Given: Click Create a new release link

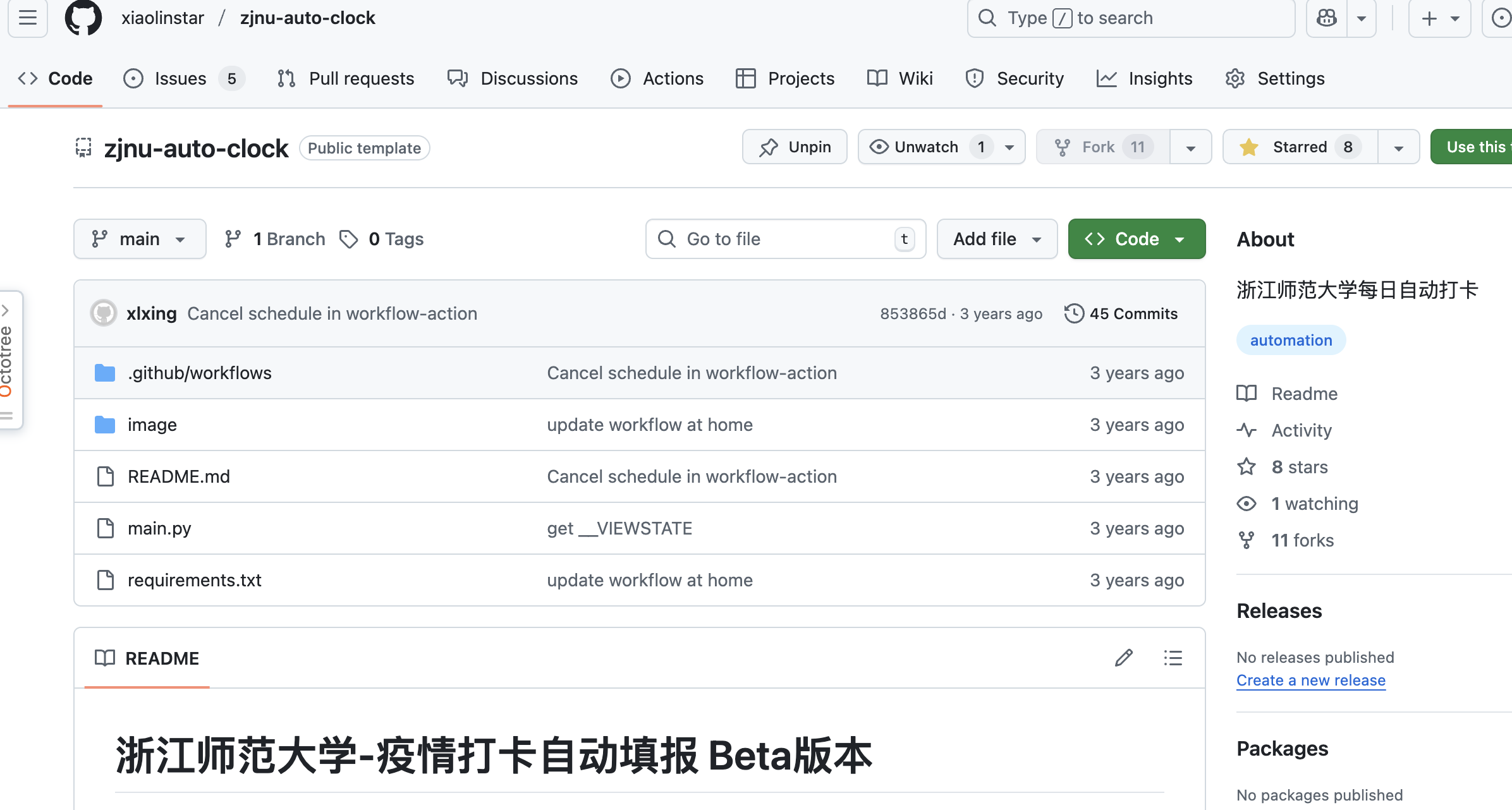Looking at the screenshot, I should pyautogui.click(x=1310, y=680).
